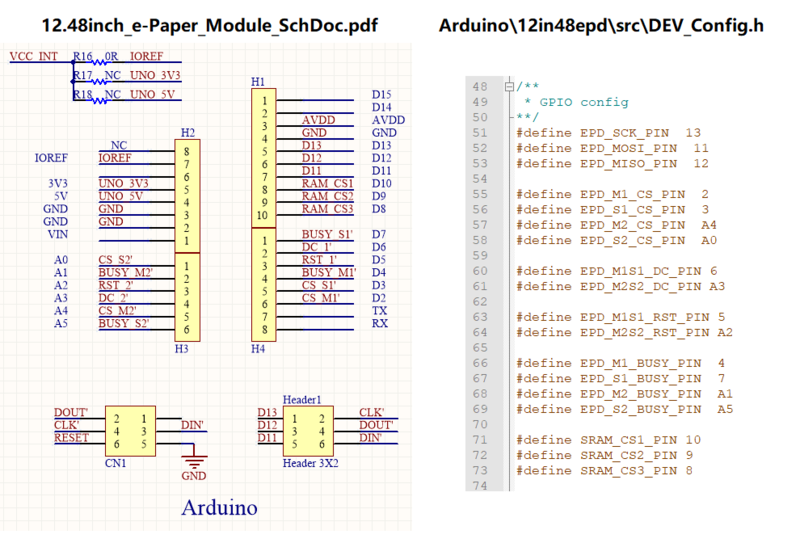
Task: Click the EPD_M1_CS_PIN define line
Action: pyautogui.click(x=612, y=194)
